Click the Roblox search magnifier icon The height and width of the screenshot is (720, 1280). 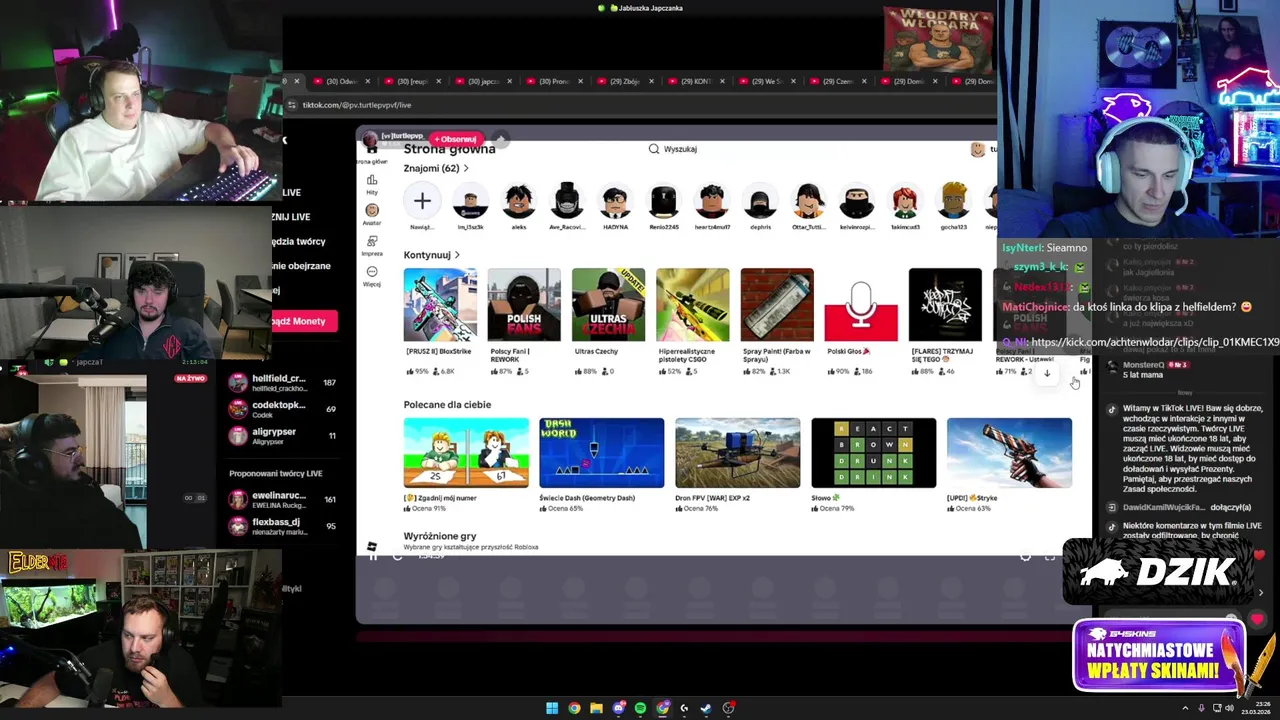[654, 149]
